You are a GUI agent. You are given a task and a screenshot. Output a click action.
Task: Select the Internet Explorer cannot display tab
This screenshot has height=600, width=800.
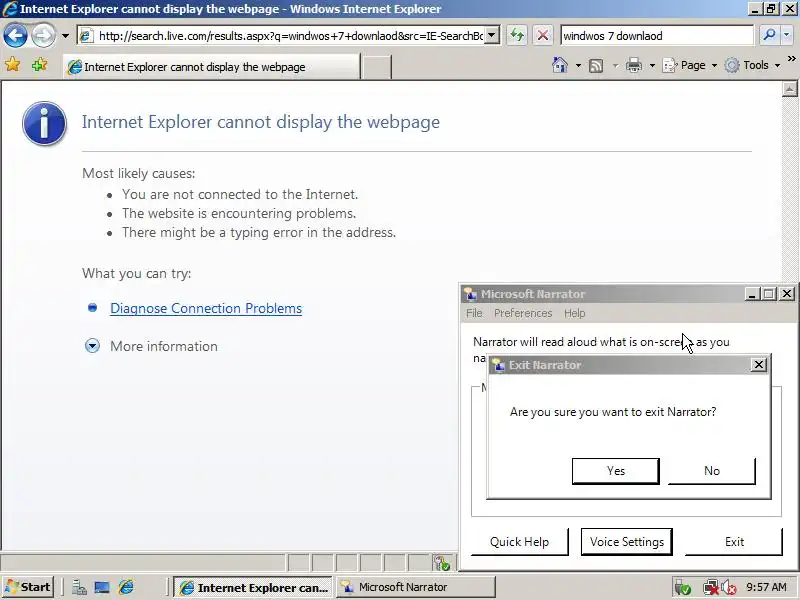(212, 67)
